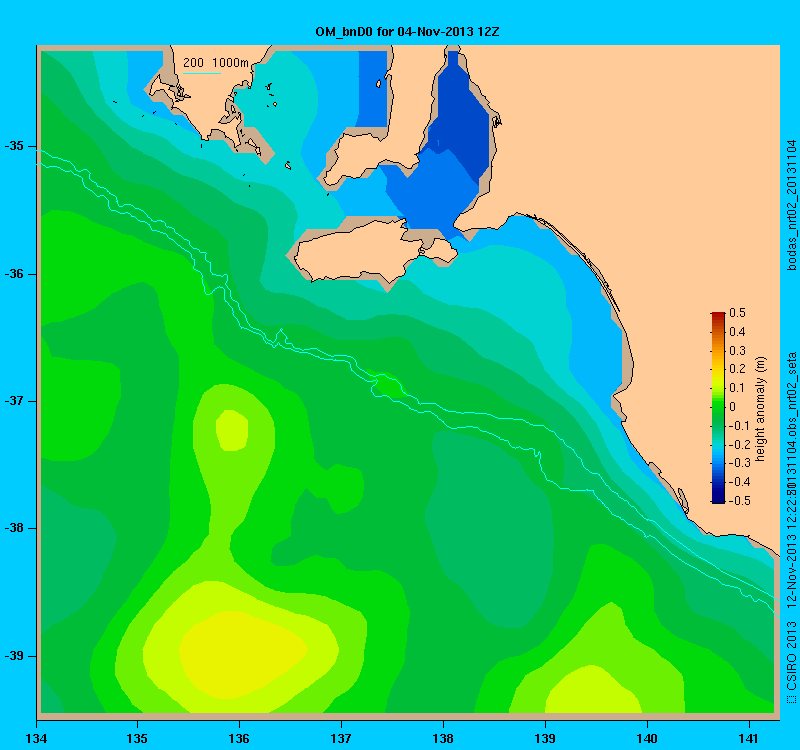The width and height of the screenshot is (800, 750).
Task: Click the colorbar value 0.5
Action: 737,313
